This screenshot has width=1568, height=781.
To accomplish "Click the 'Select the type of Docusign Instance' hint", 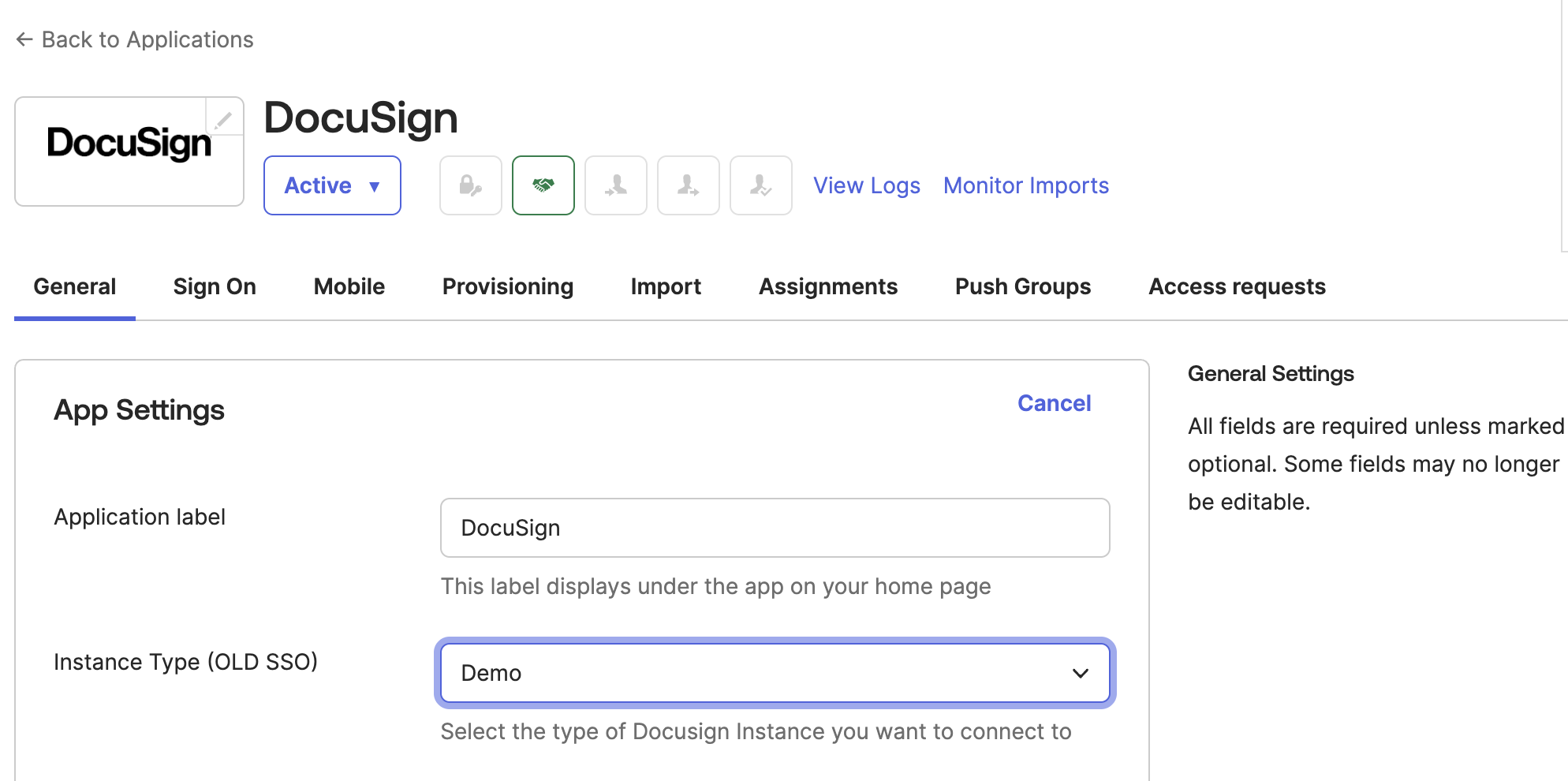I will 756,731.
